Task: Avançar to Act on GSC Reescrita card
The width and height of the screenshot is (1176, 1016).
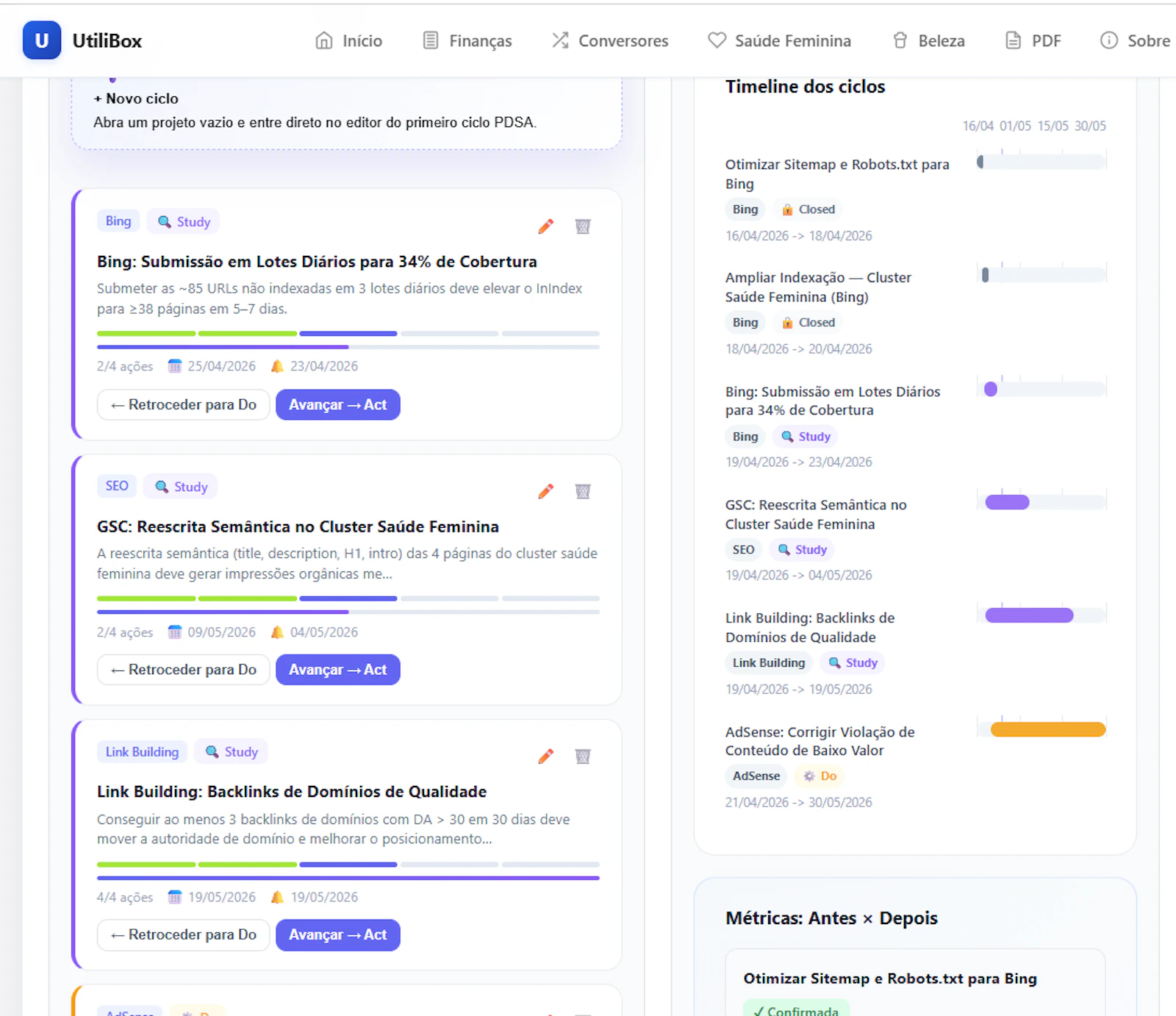Action: (338, 670)
